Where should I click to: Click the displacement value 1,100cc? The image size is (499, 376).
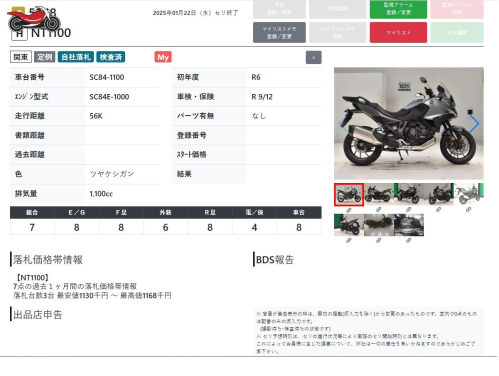(x=101, y=194)
